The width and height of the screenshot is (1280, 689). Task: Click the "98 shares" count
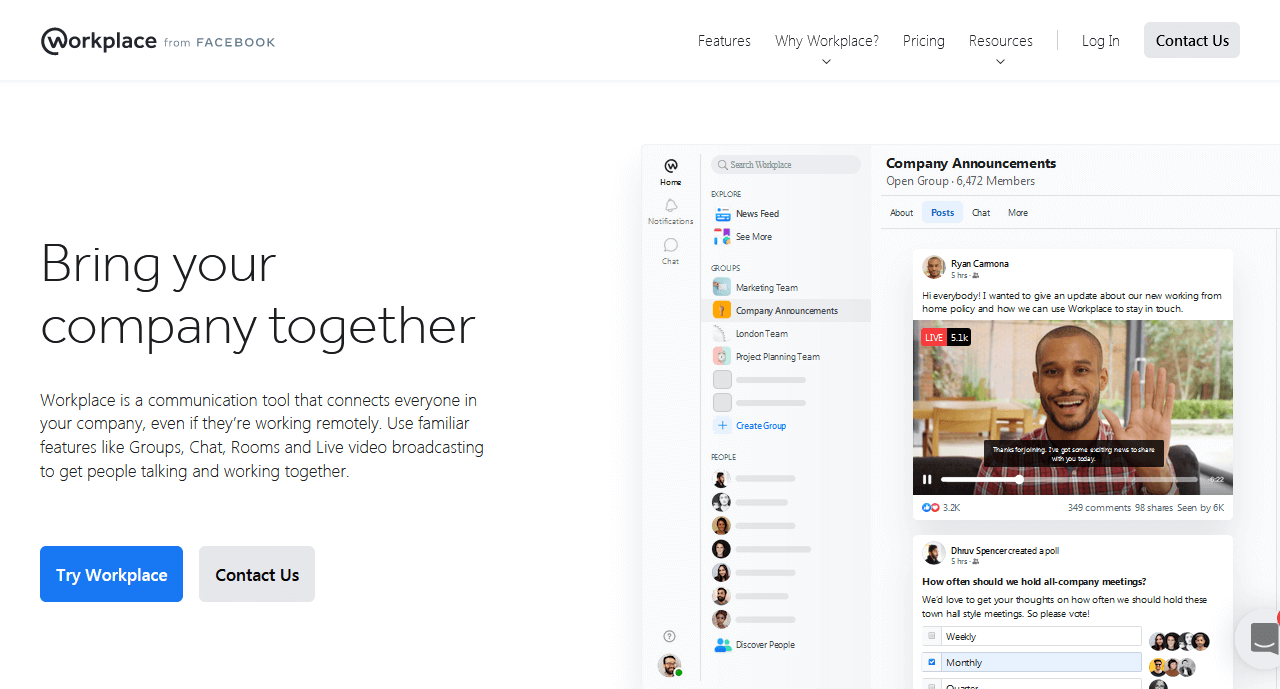(1154, 508)
